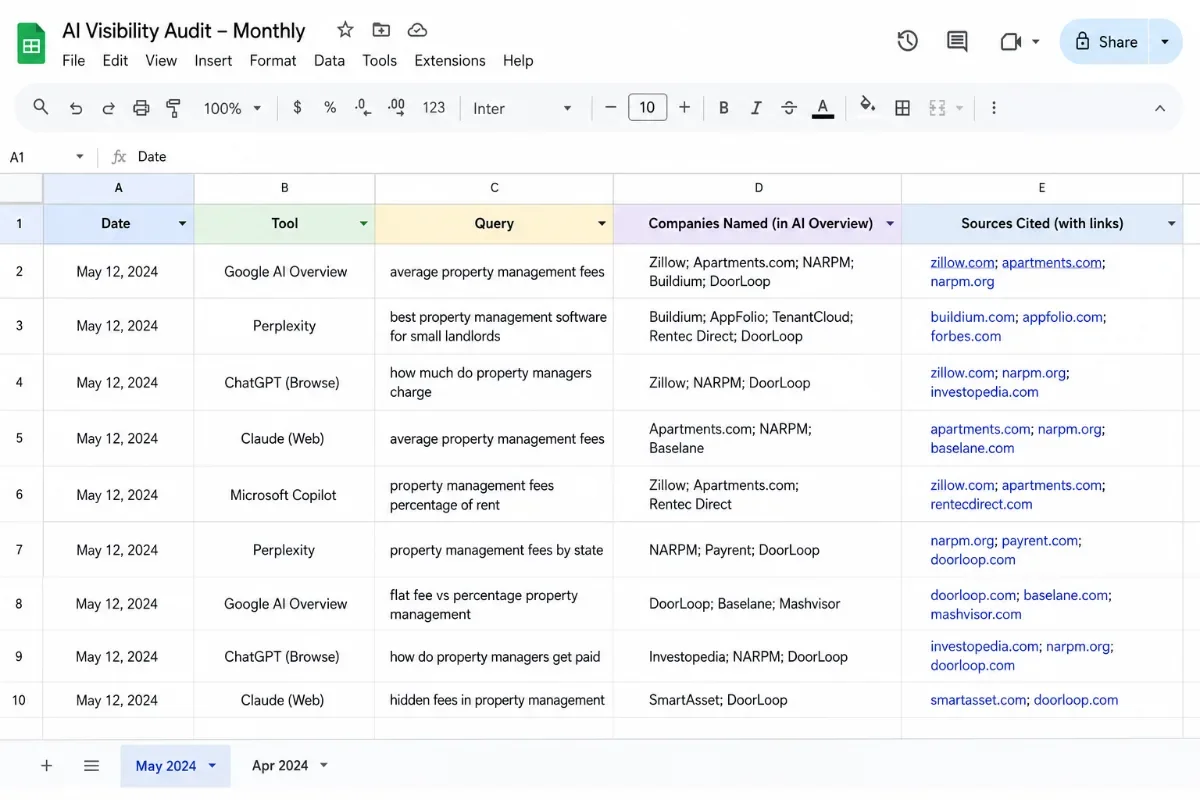Open the Inter font dropdown

522,108
